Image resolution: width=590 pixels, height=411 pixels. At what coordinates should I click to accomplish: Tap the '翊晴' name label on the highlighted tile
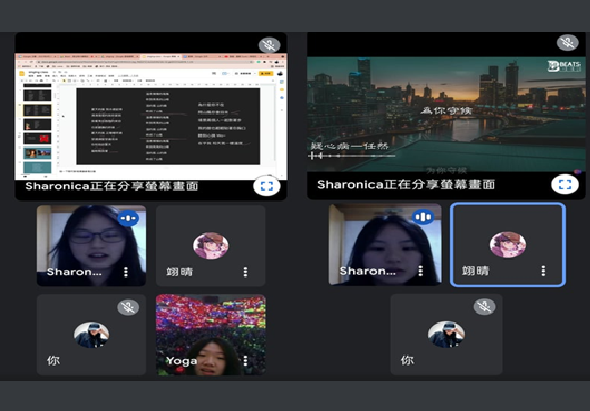pyautogui.click(x=476, y=271)
